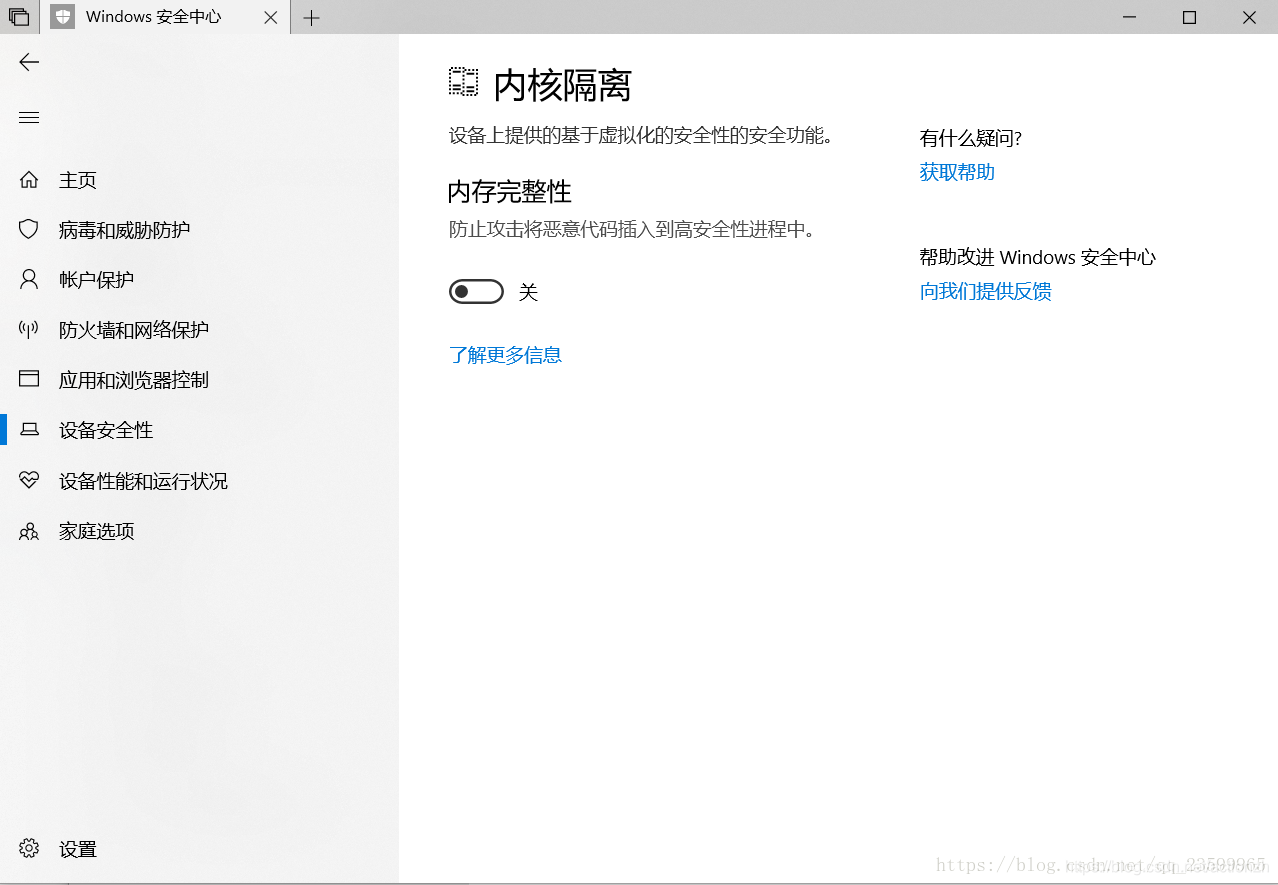Open 应用和浏览器控制 page
The image size is (1278, 885).
click(x=134, y=380)
